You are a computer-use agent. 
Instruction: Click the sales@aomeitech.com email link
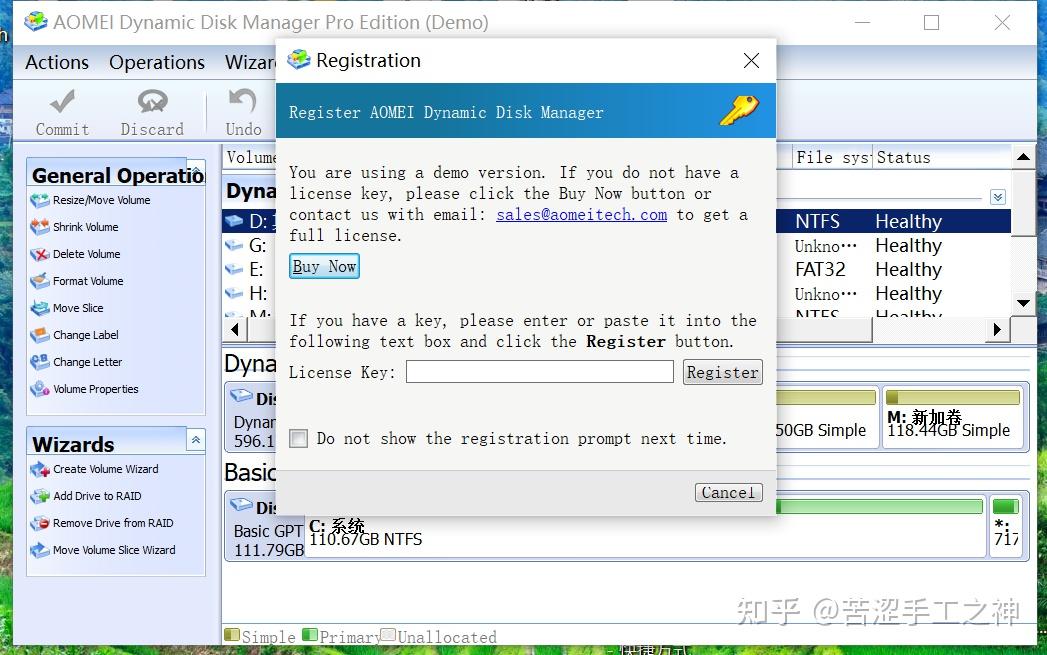[x=581, y=214]
